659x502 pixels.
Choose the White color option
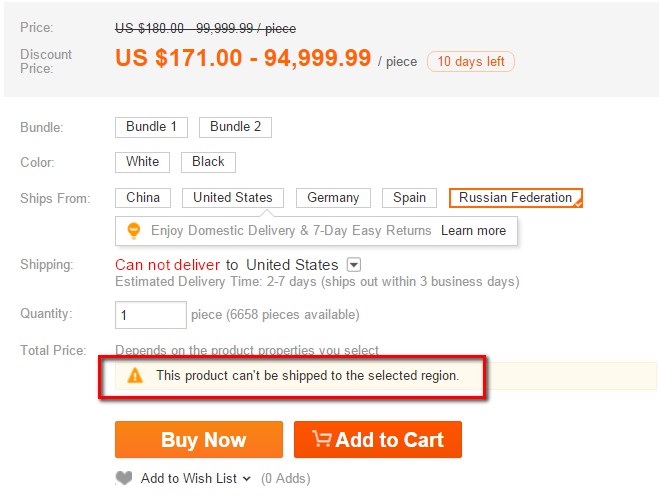(x=143, y=162)
